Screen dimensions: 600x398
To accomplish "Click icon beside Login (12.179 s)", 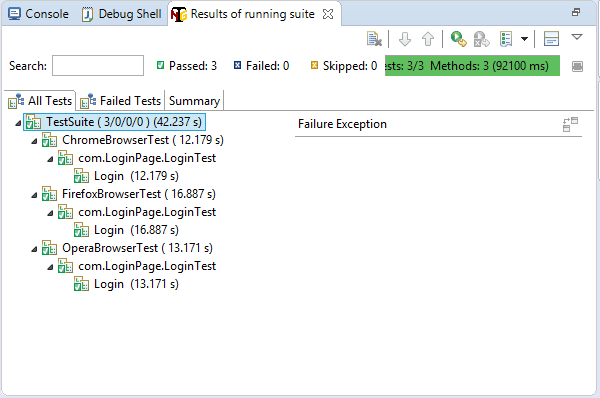I will point(81,176).
